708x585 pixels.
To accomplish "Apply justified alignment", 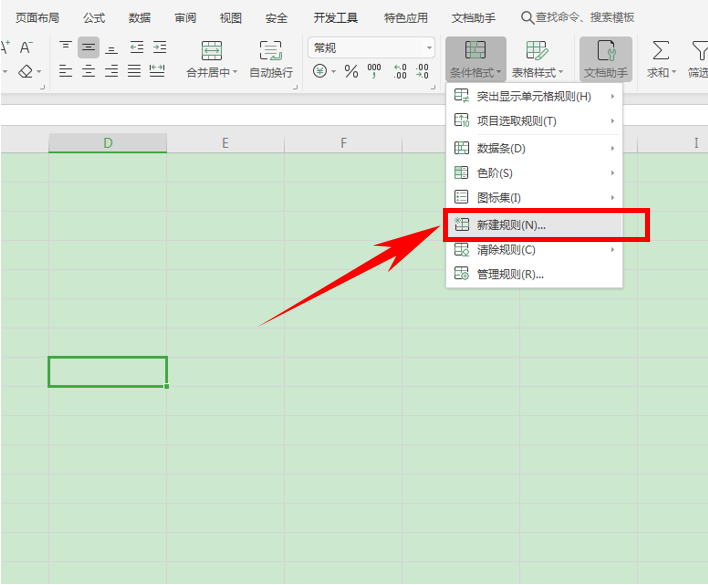I will click(x=134, y=71).
